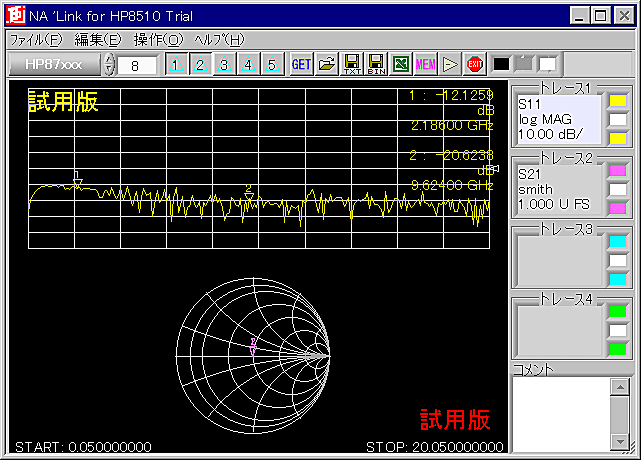This screenshot has width=641, height=460.
Task: Select the トレース2 S21 smith box
Action: [558, 189]
